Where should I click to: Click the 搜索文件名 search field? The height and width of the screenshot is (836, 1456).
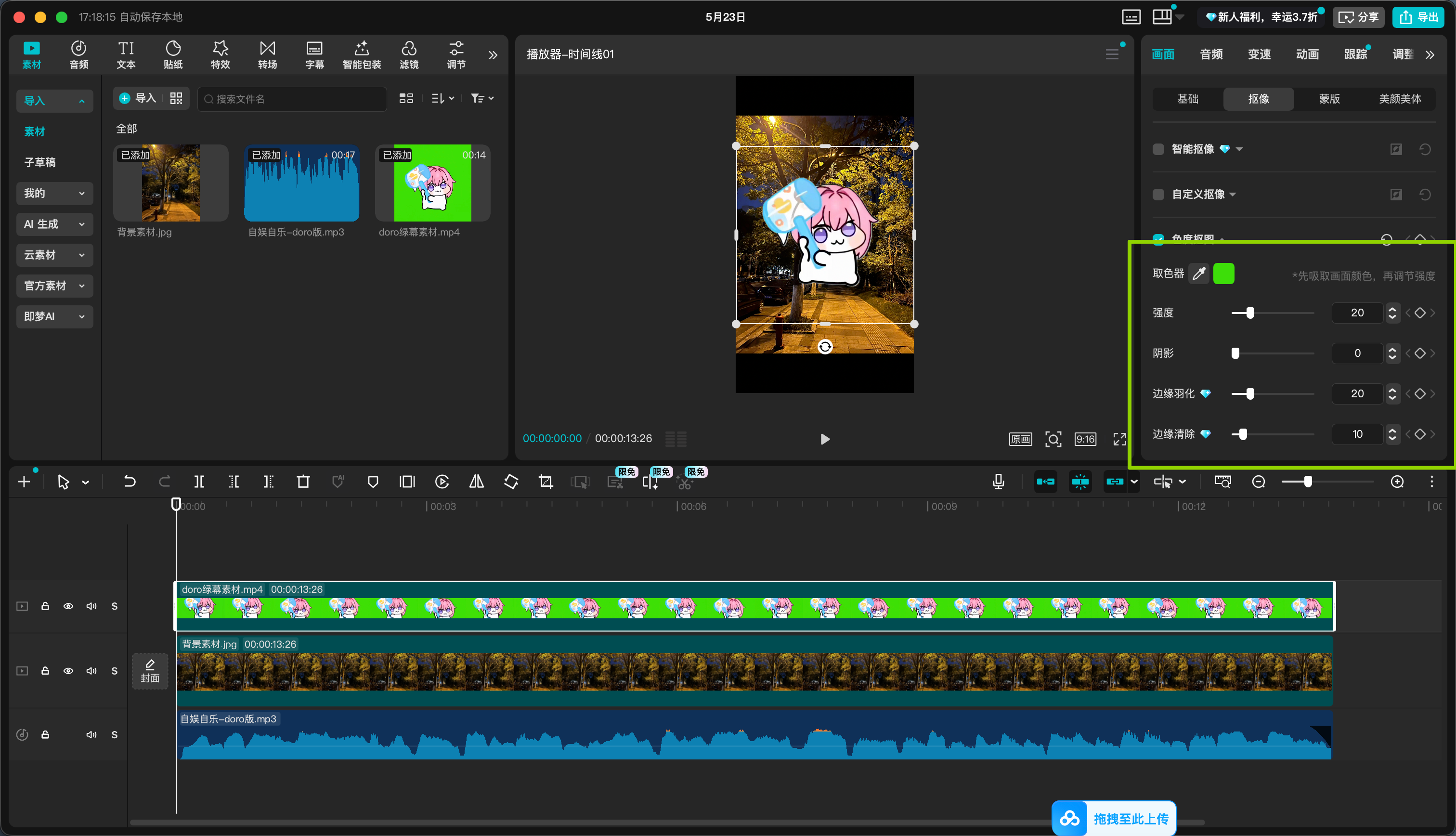292,99
